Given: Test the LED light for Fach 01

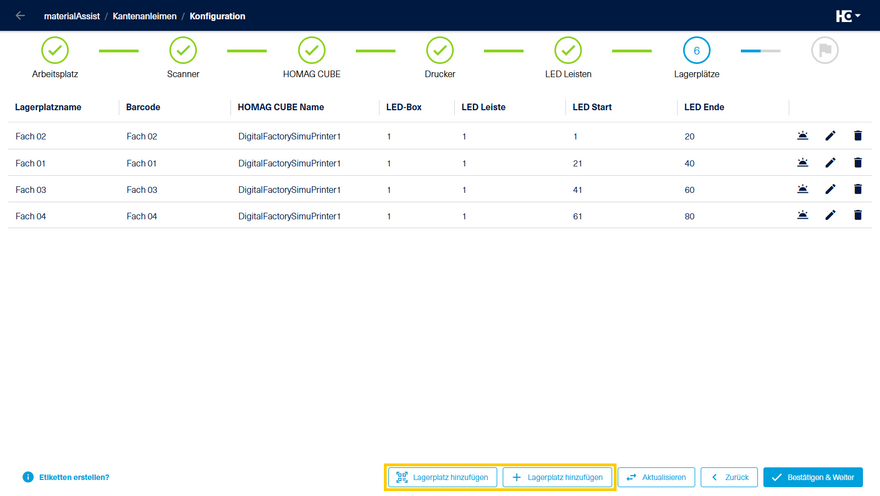Looking at the screenshot, I should pos(803,163).
